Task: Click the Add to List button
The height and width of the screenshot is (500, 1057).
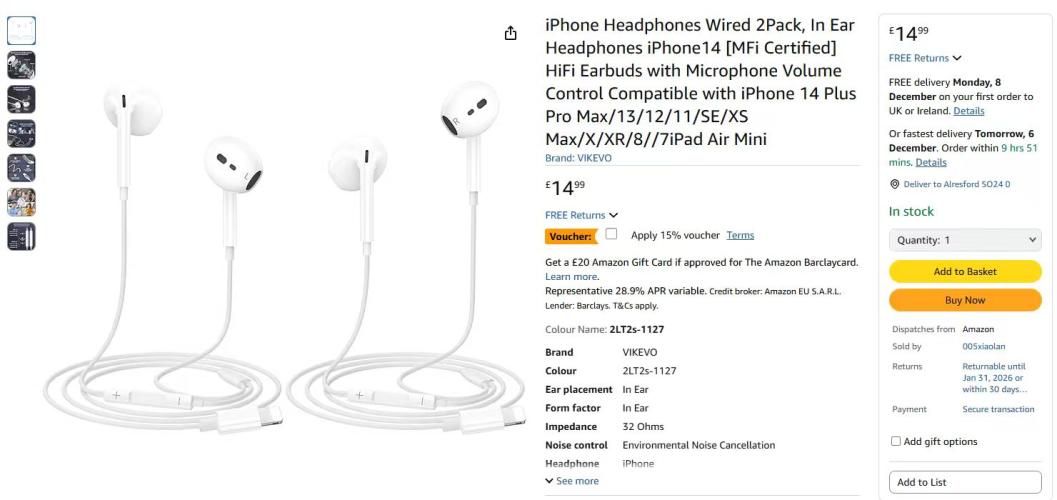Action: (965, 482)
